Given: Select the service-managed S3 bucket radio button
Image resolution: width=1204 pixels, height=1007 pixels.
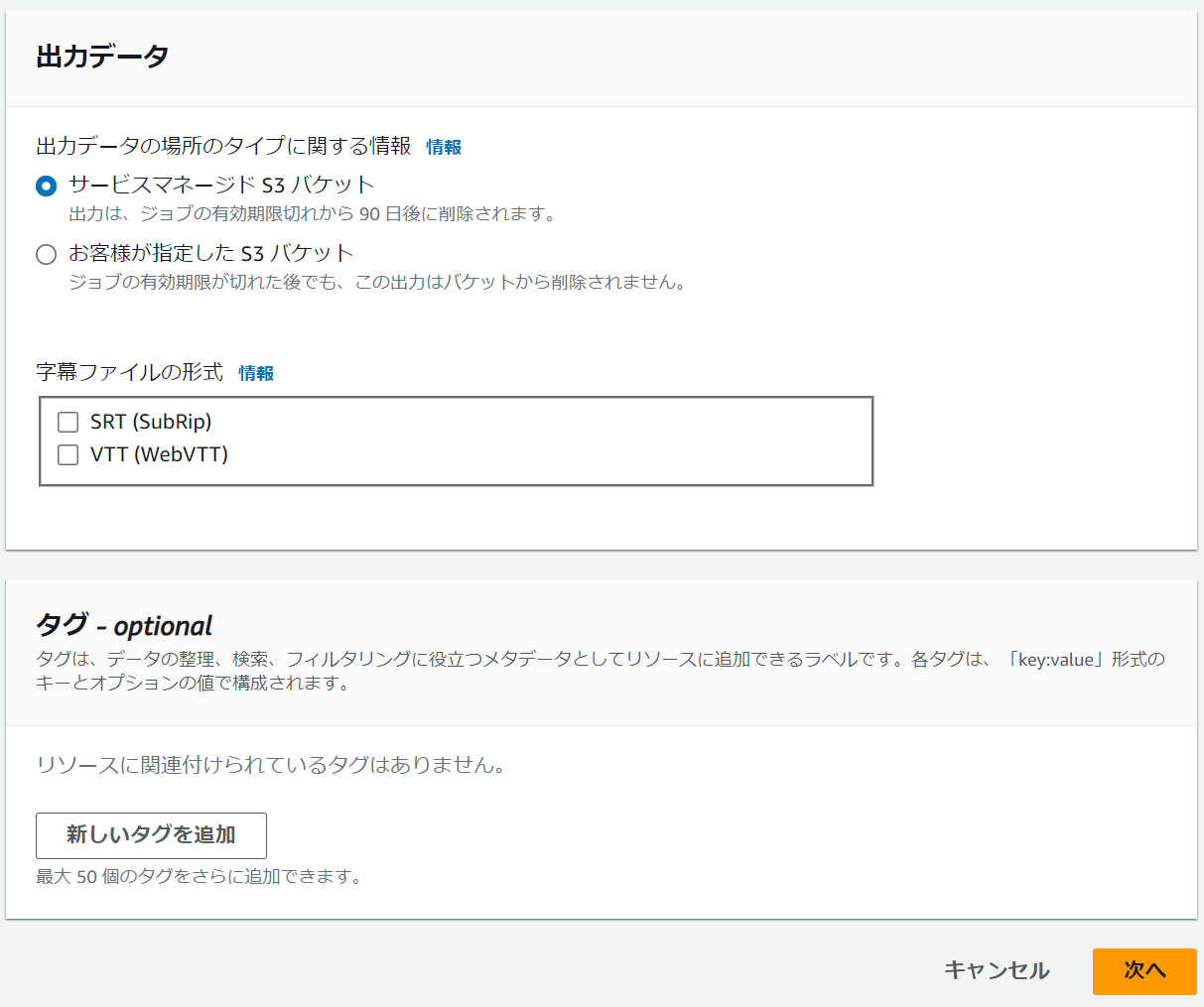Looking at the screenshot, I should coord(46,186).
